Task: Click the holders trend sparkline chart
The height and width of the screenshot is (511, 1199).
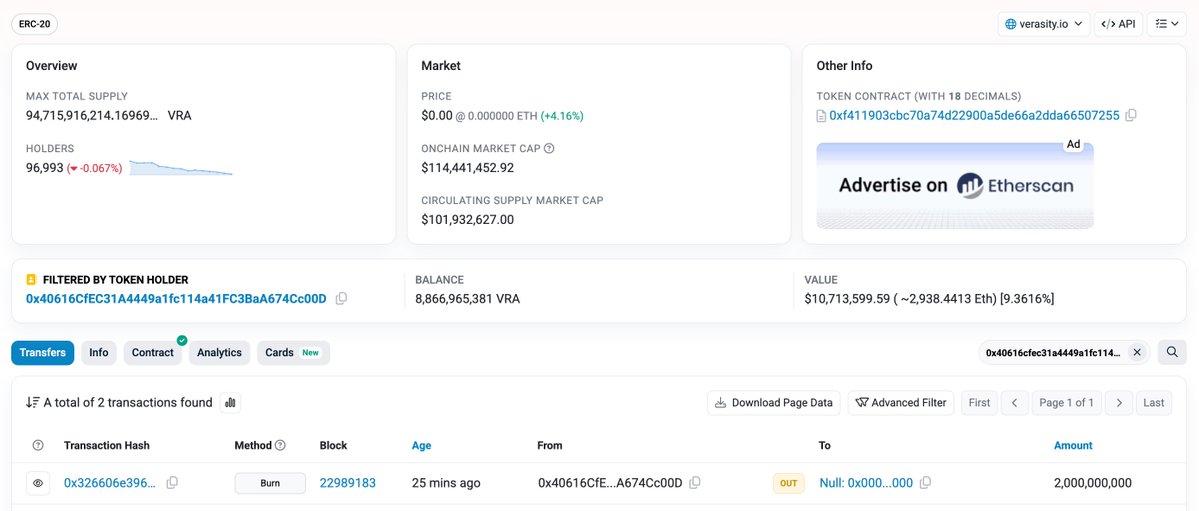Action: click(x=181, y=168)
